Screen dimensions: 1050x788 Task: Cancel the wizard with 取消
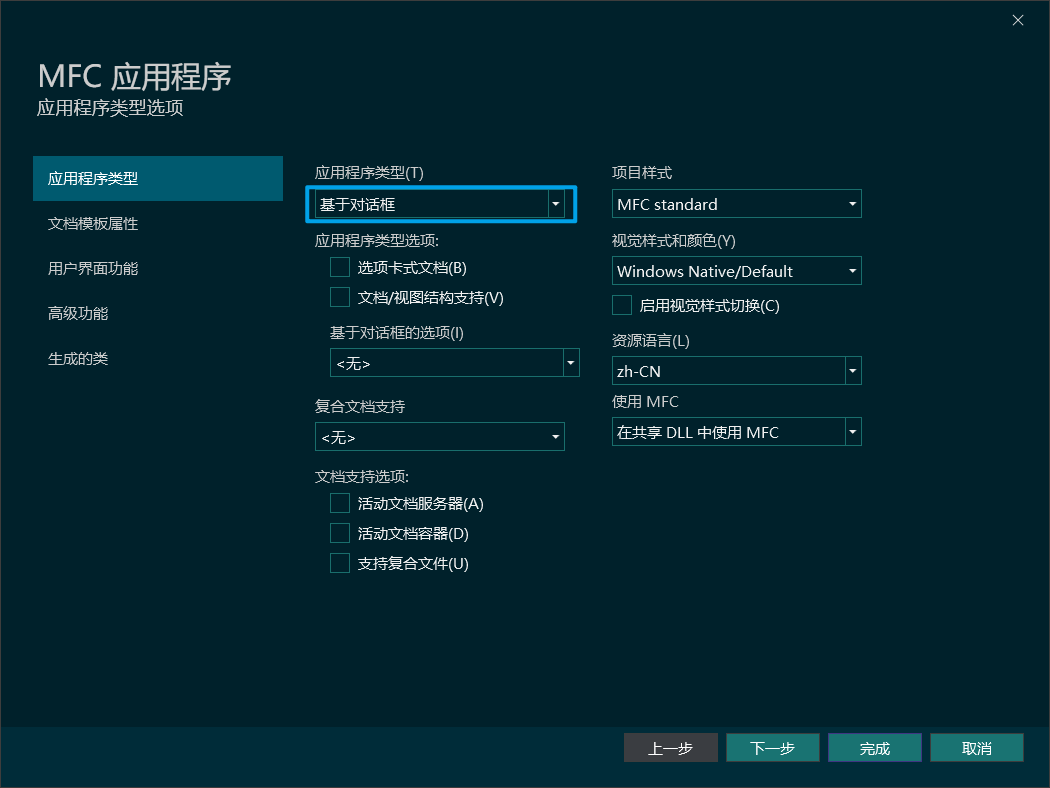tap(977, 748)
